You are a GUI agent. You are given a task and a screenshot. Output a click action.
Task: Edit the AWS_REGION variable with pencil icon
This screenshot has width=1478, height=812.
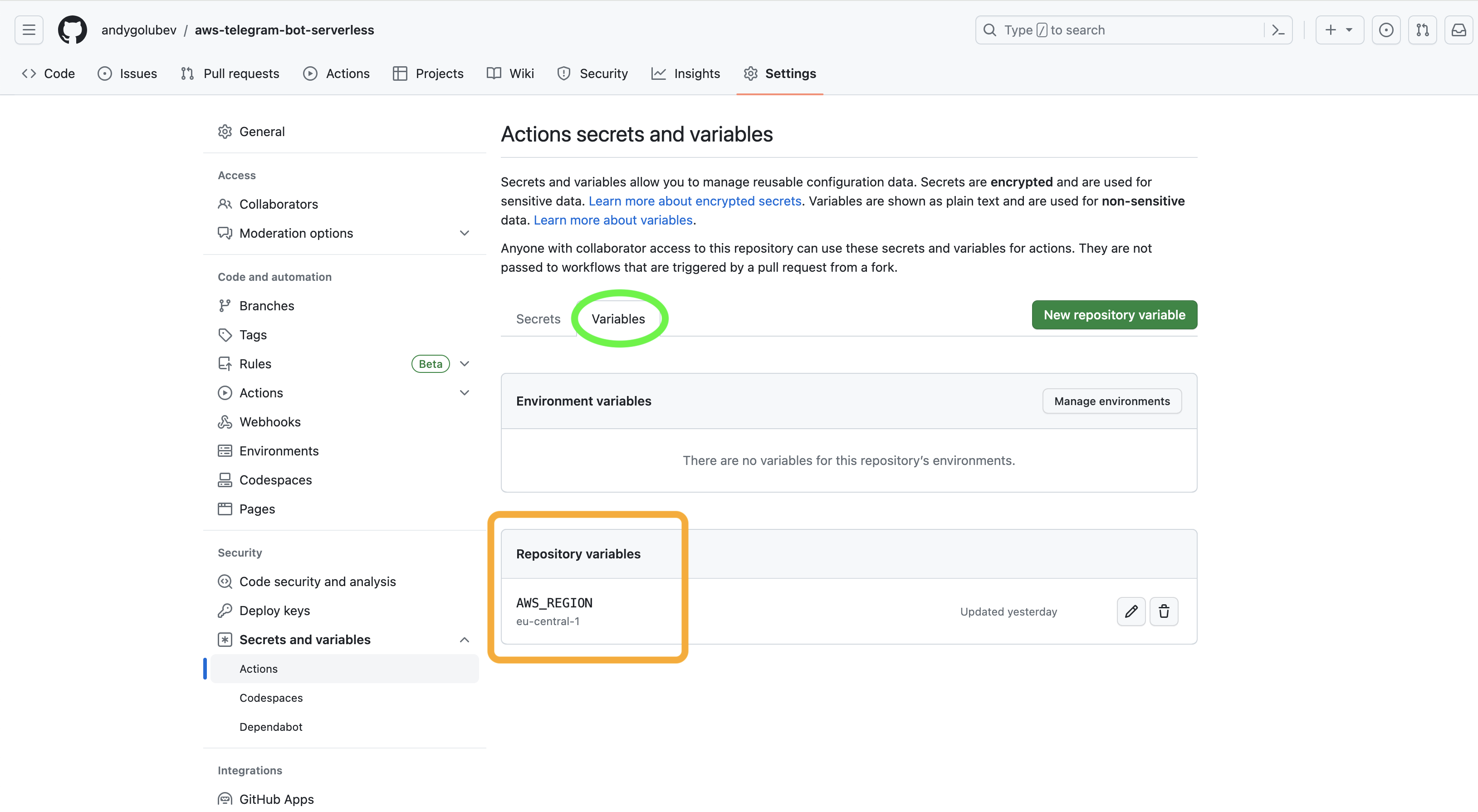point(1131,611)
